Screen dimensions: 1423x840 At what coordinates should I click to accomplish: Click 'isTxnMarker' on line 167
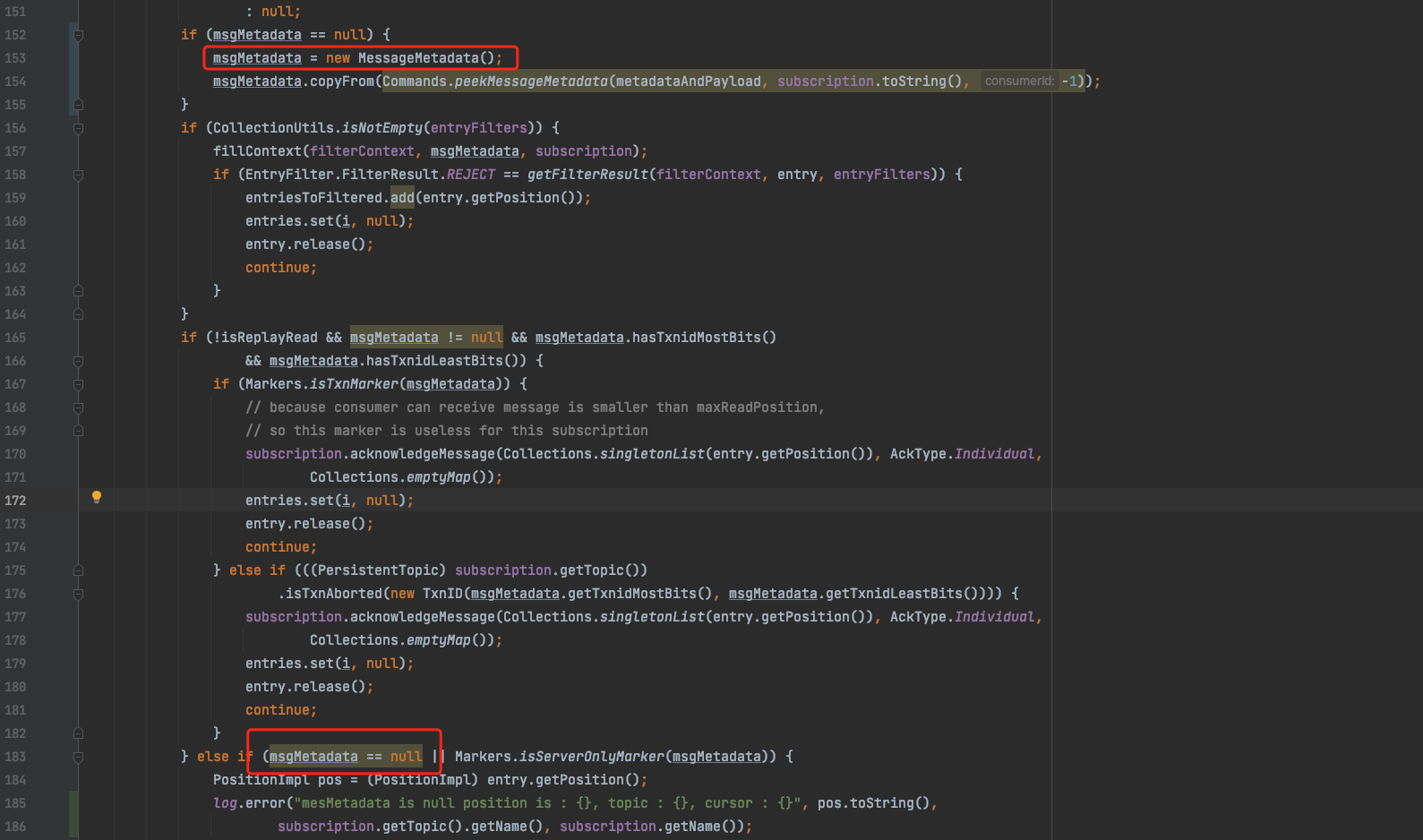(354, 384)
